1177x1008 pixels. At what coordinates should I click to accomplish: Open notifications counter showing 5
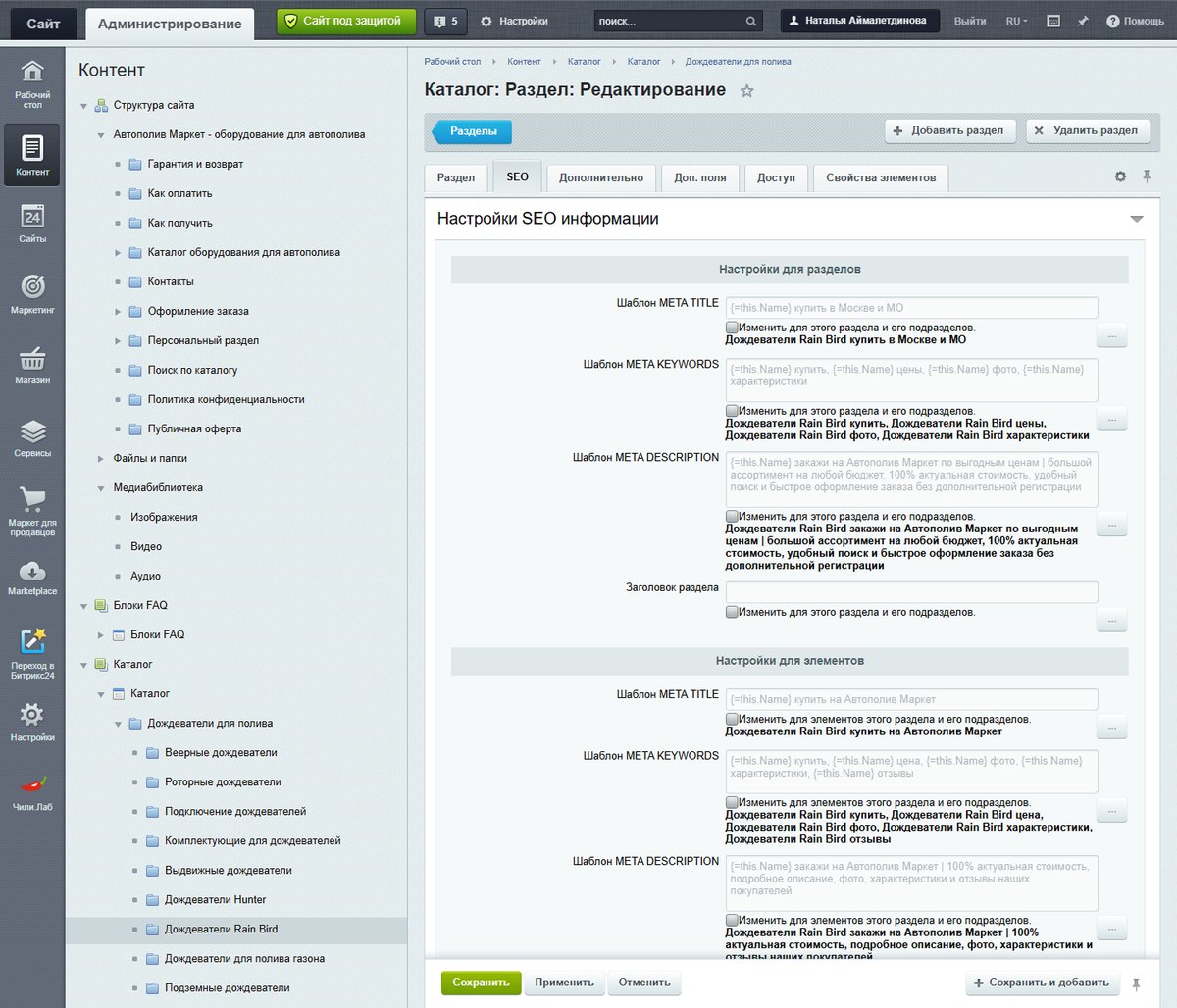click(445, 21)
